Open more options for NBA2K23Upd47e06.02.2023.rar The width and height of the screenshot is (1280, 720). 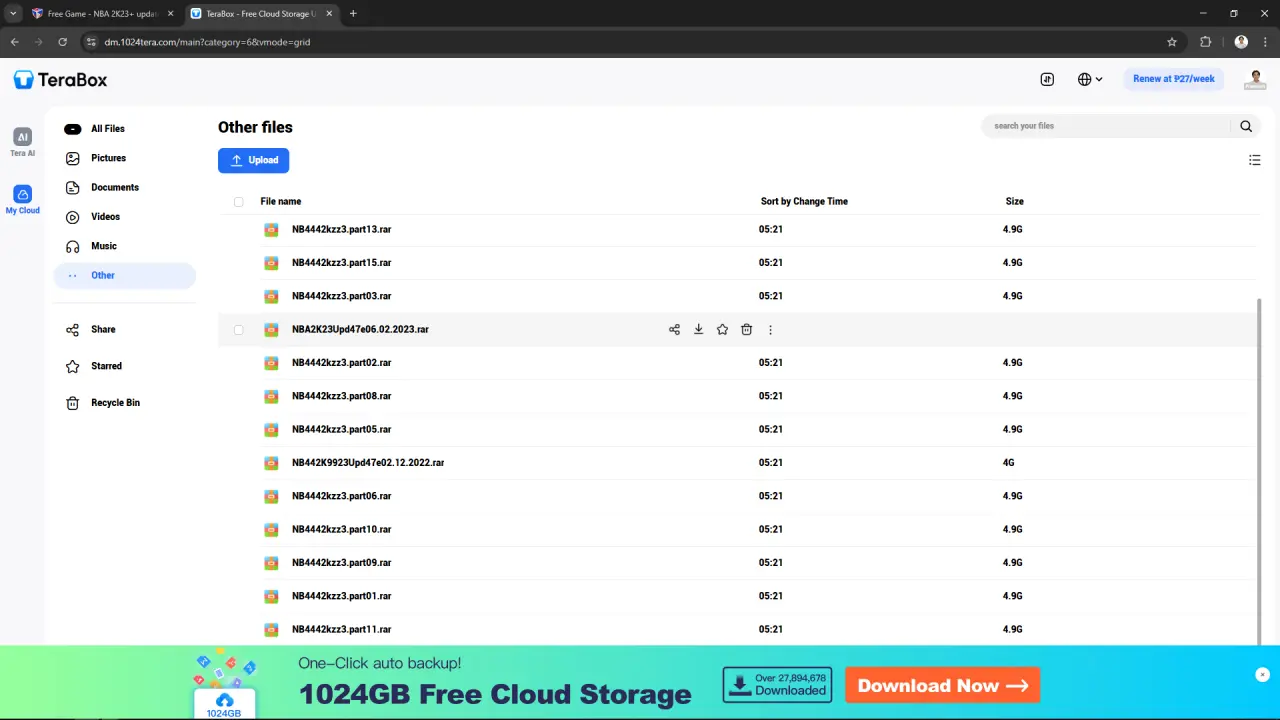[770, 329]
